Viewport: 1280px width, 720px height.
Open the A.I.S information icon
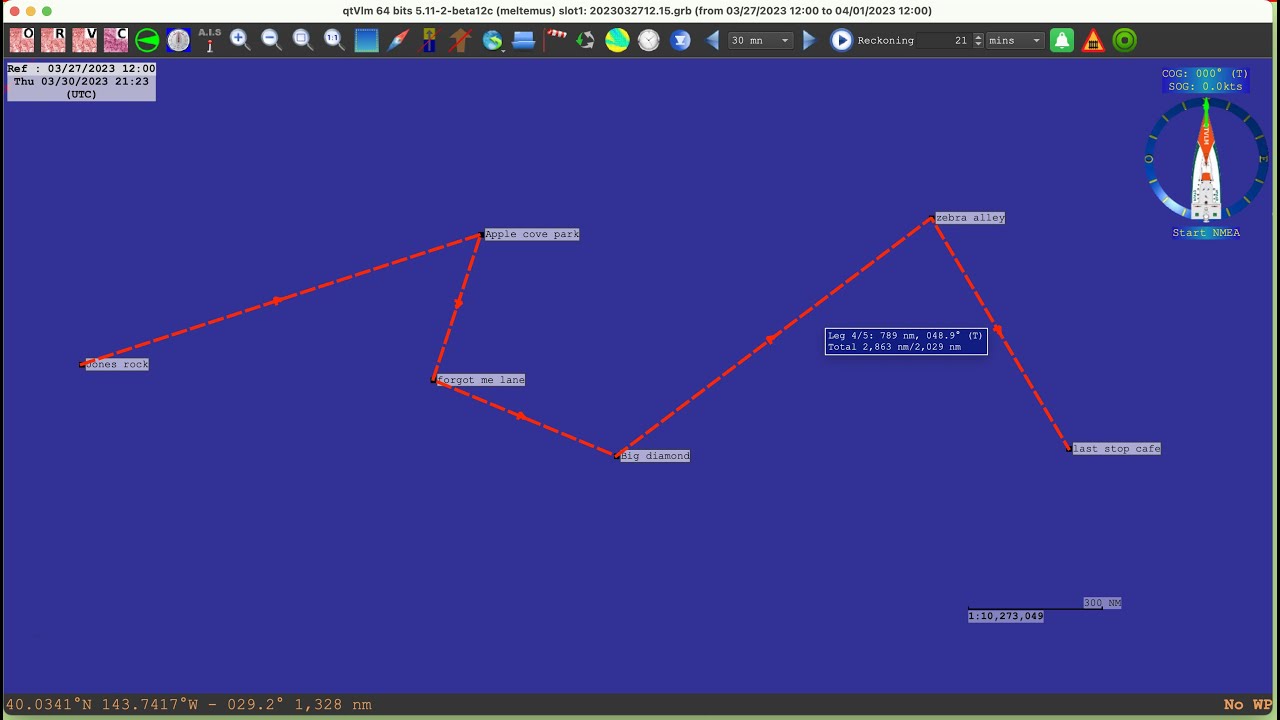[x=210, y=40]
